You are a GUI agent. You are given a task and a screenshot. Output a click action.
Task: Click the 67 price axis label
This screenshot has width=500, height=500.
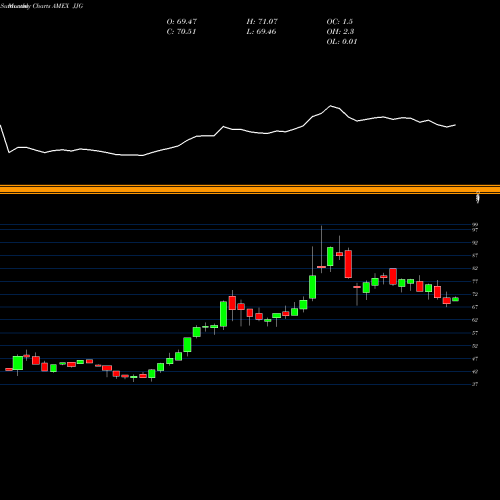point(475,307)
